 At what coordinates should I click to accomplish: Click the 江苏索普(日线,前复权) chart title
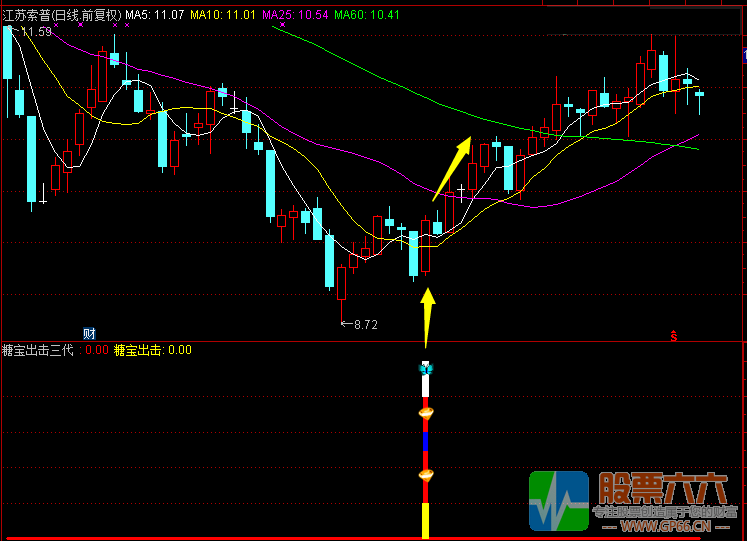(62, 15)
